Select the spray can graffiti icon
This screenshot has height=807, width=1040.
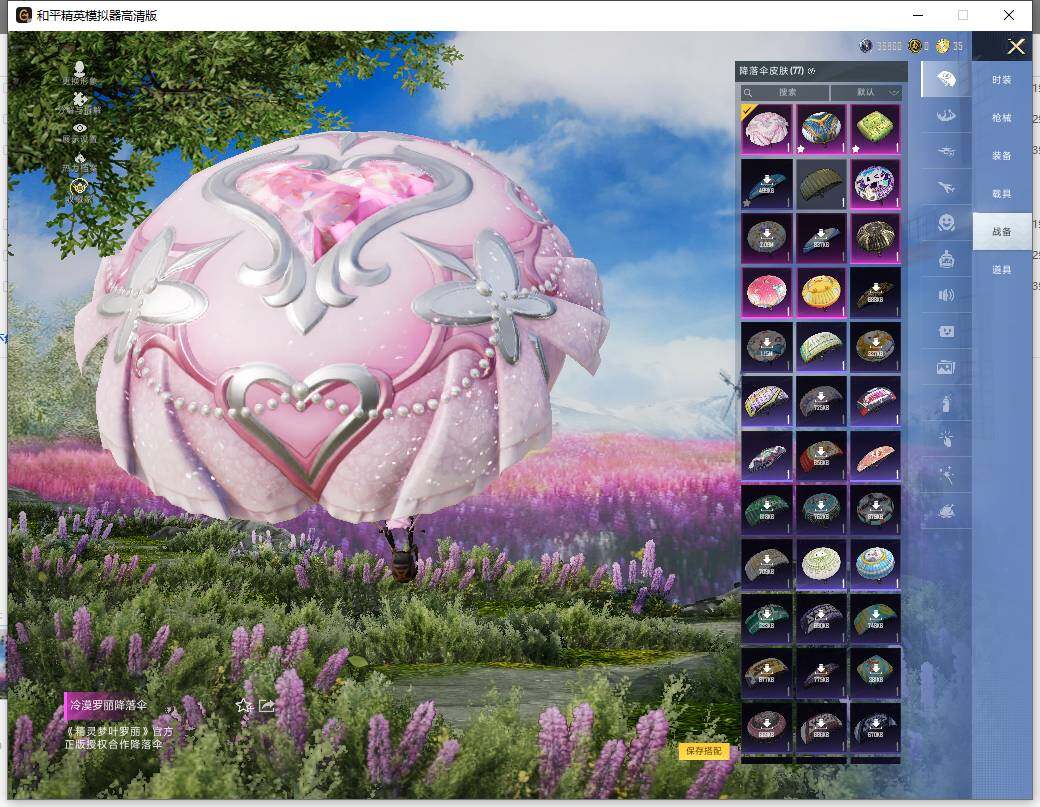(x=946, y=403)
